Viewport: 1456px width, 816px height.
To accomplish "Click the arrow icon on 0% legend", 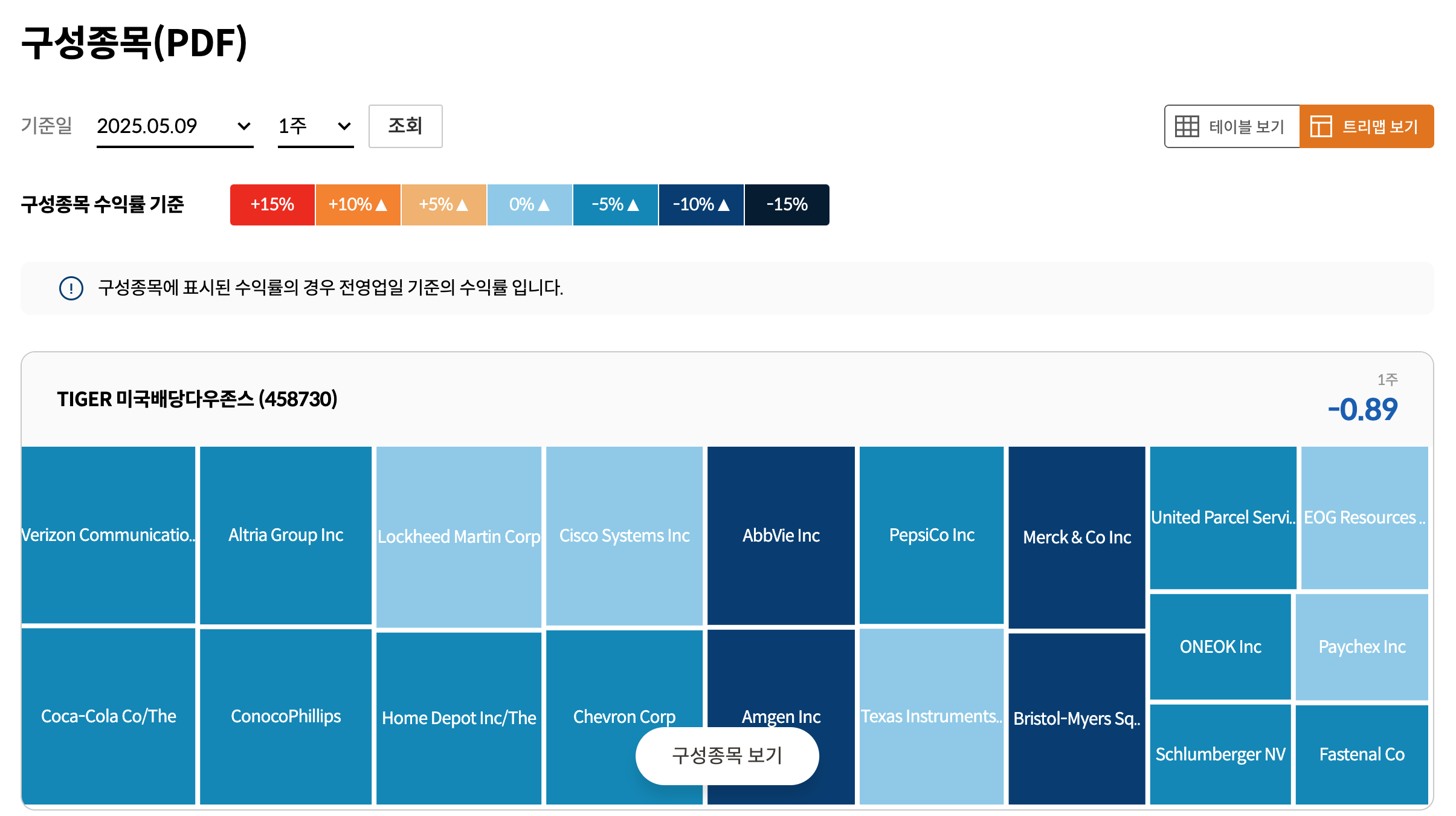I will pyautogui.click(x=544, y=205).
